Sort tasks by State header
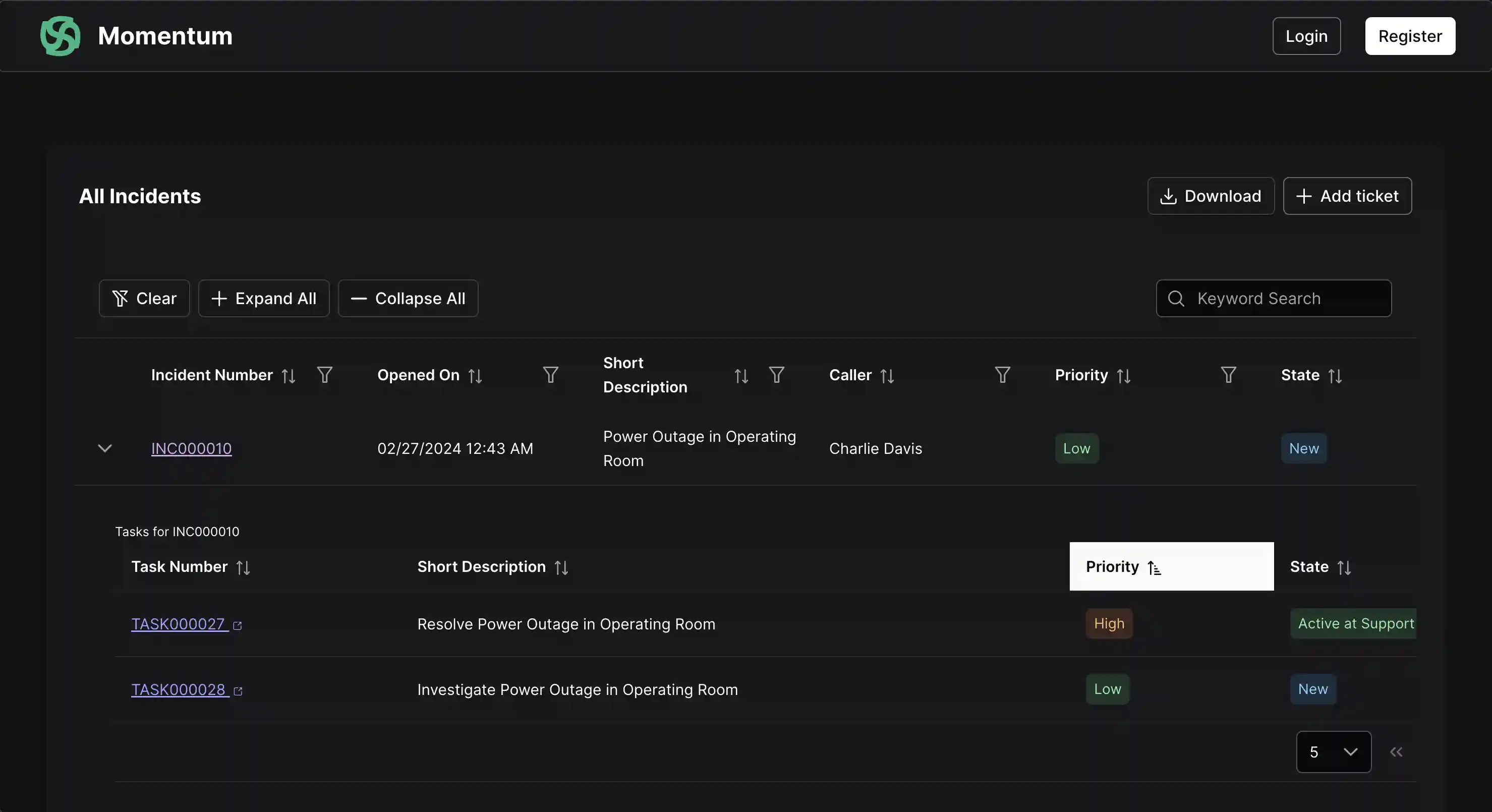This screenshot has height=812, width=1492. click(1344, 567)
